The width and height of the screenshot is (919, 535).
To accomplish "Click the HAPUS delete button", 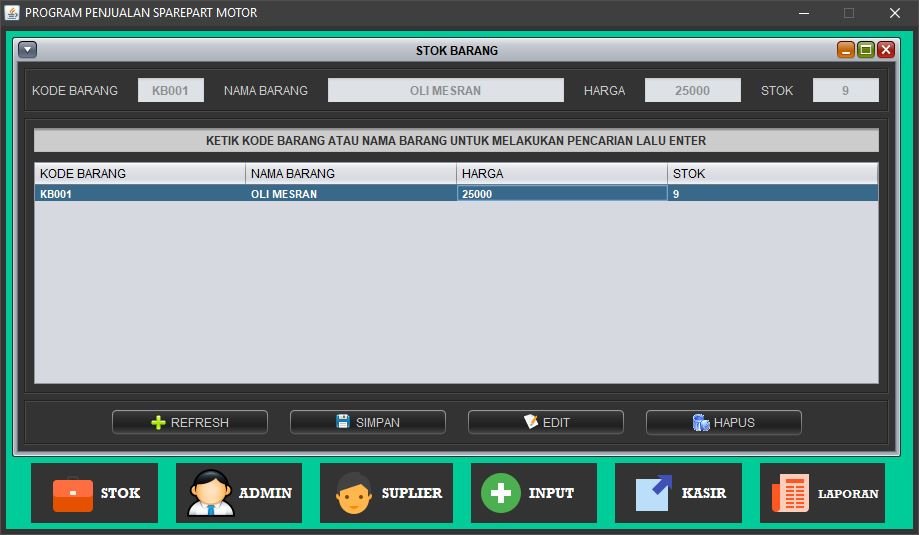I will 723,422.
